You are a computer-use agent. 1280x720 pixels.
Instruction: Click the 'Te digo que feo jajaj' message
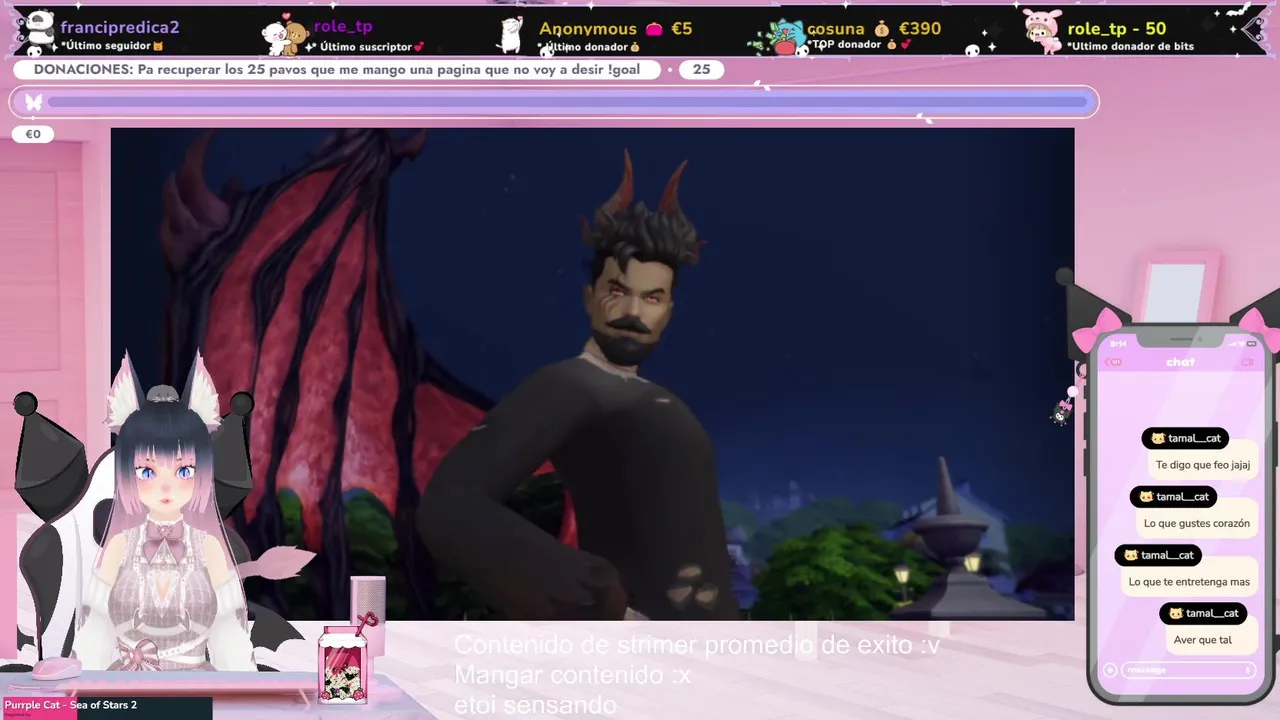[x=1203, y=465]
